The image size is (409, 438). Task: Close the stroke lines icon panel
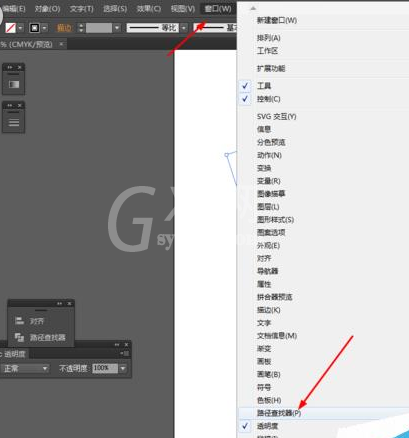click(19, 105)
